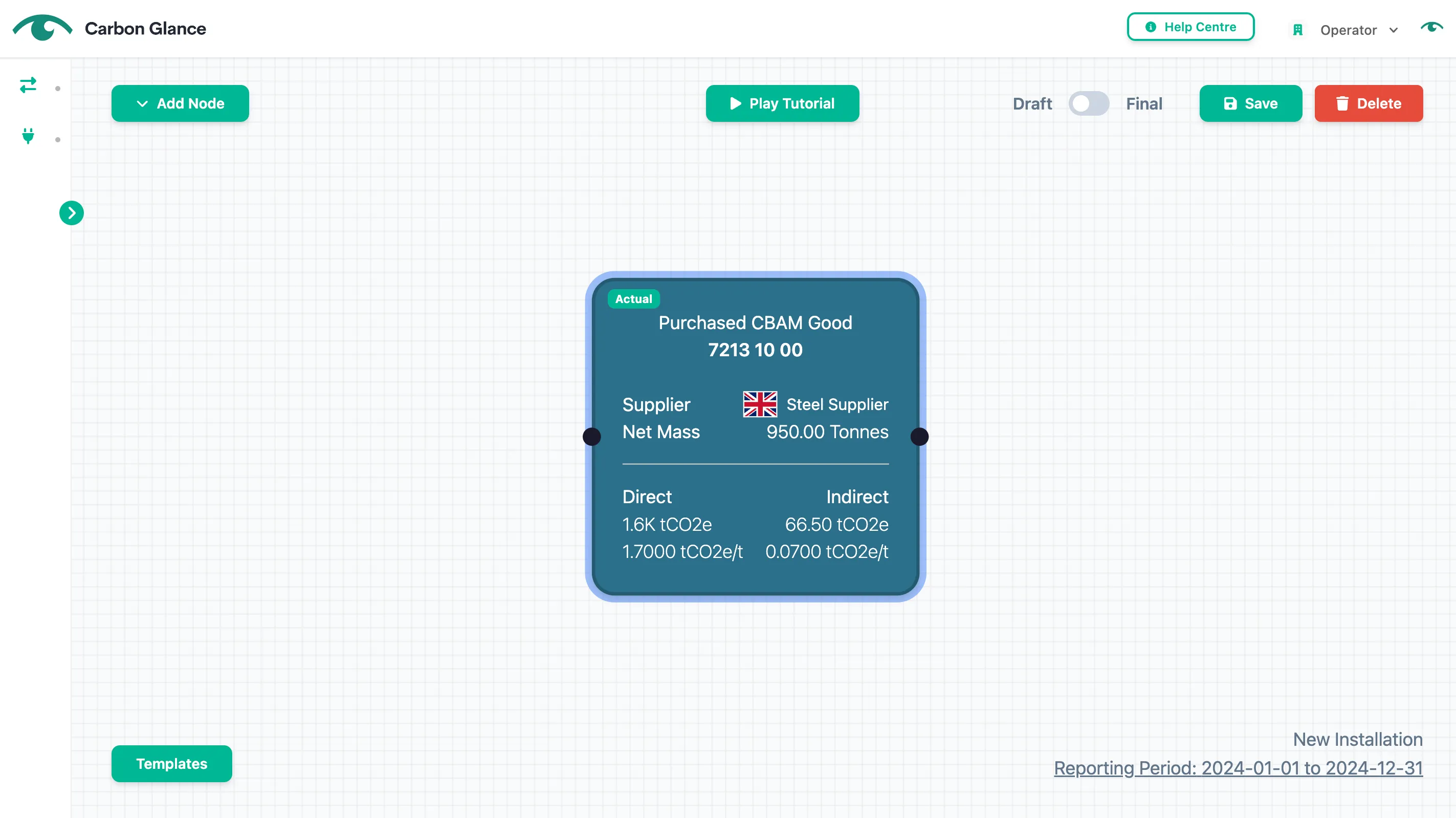Screen dimensions: 1456x818
Task: Click the 1.6K tCO2e direct emissions value
Action: (x=667, y=524)
